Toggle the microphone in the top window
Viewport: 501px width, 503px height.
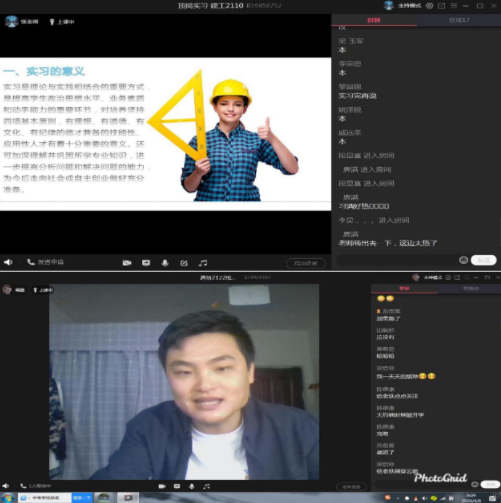(x=165, y=263)
